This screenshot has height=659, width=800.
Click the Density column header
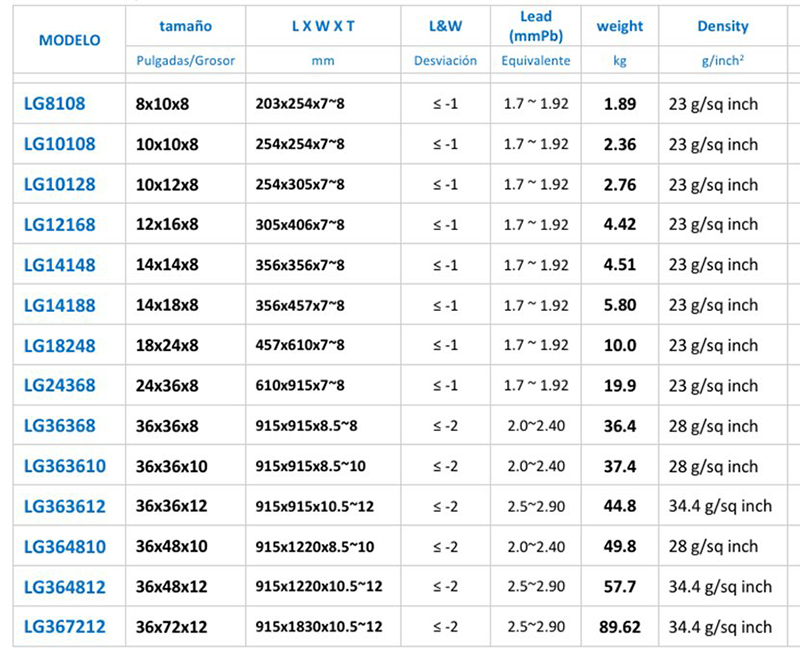(x=722, y=27)
